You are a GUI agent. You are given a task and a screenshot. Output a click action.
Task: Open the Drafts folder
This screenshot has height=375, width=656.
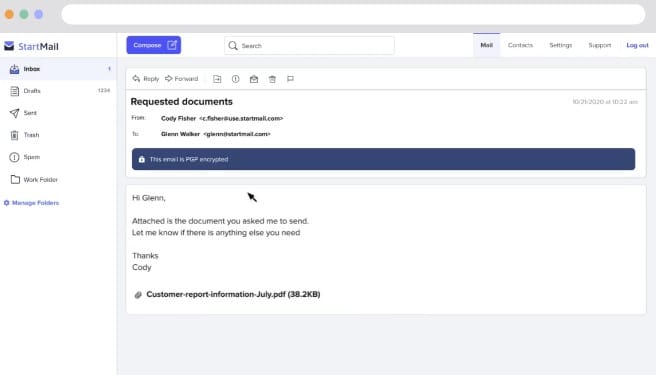tap(58, 91)
